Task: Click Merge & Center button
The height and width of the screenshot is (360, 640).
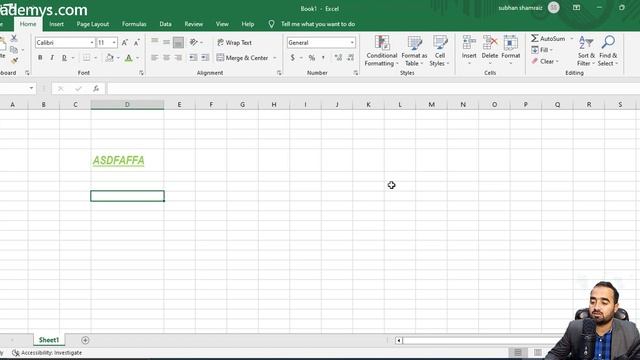Action: (242, 58)
